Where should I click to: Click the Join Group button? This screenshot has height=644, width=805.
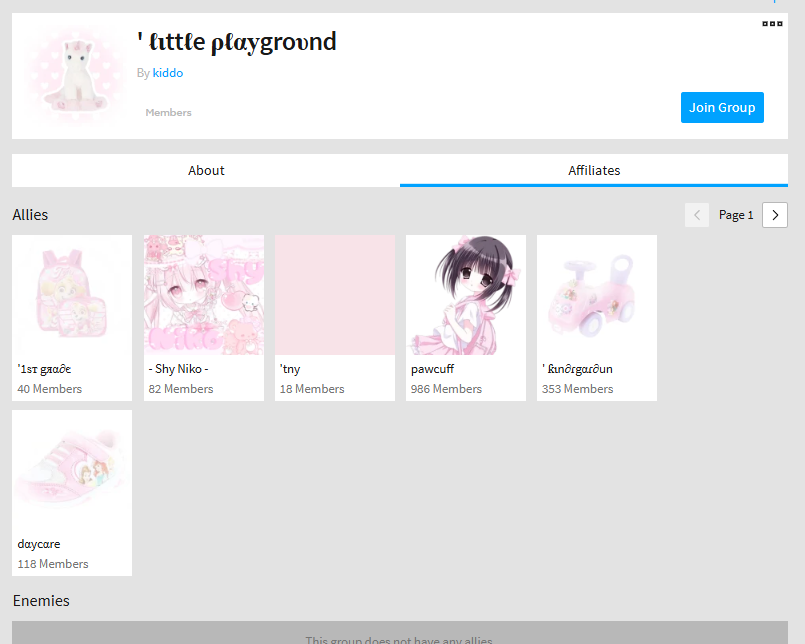(722, 107)
